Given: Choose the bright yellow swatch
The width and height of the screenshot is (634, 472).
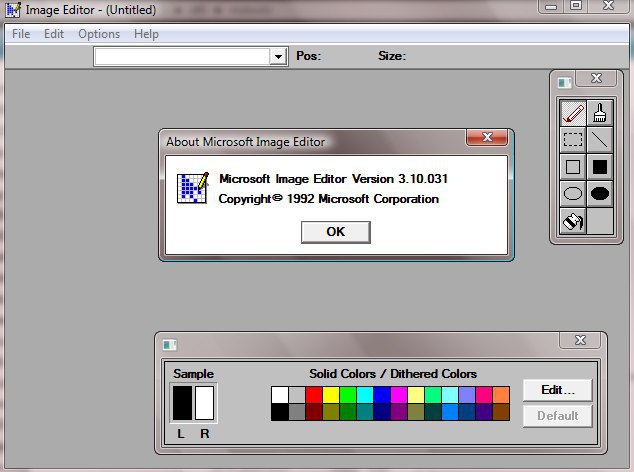Looking at the screenshot, I should (x=331, y=395).
